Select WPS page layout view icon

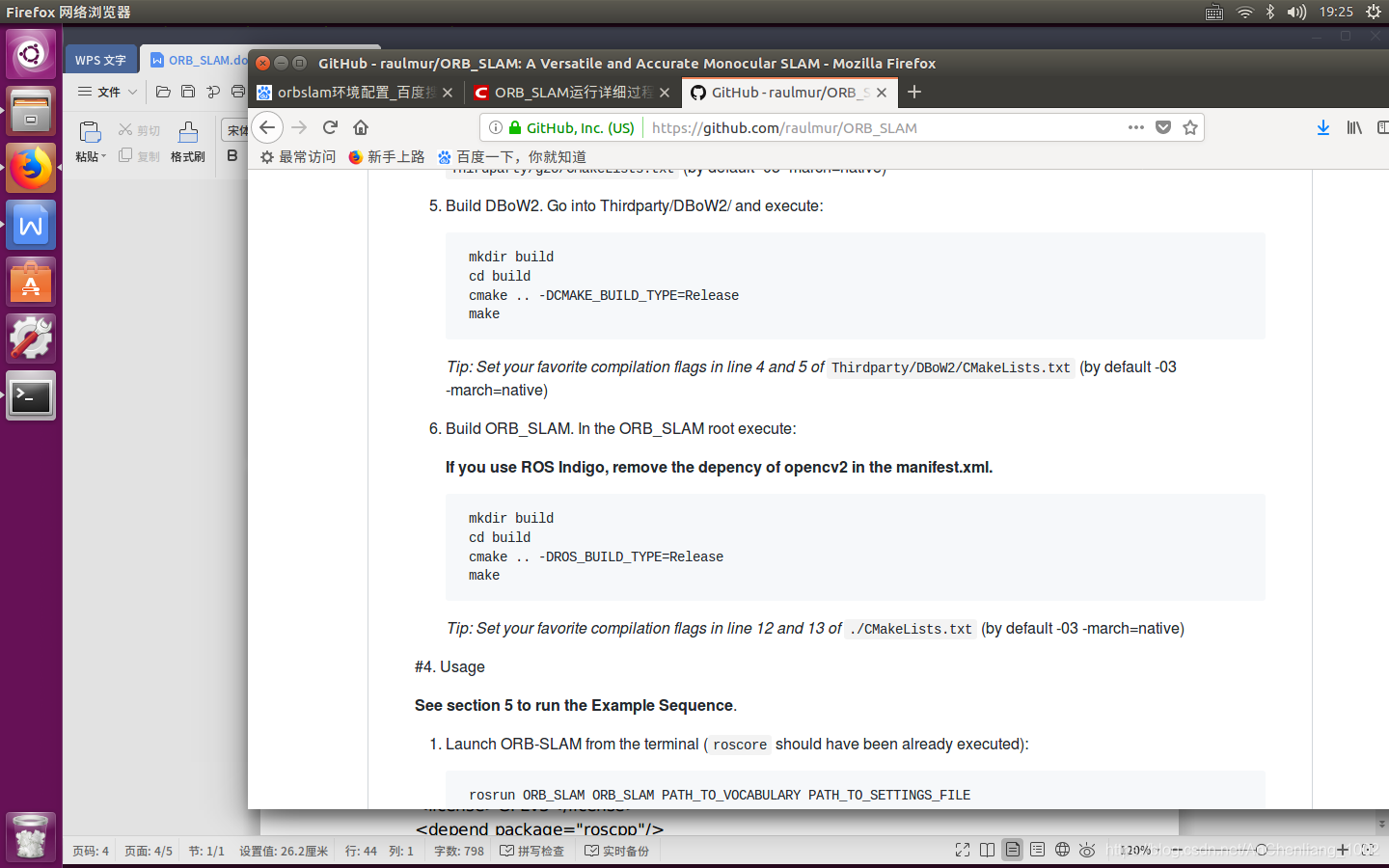pos(1012,850)
